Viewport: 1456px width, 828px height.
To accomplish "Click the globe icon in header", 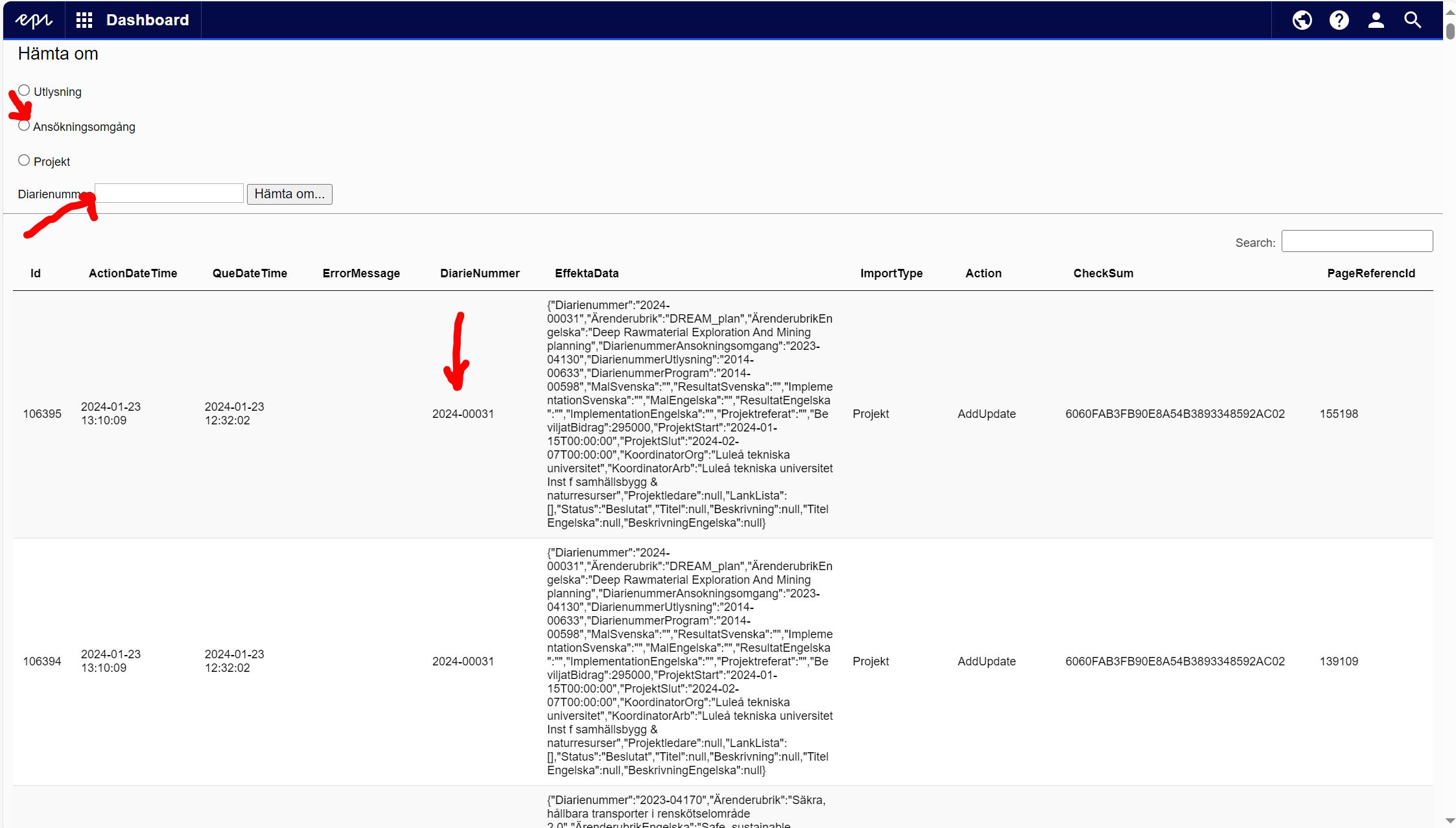I will [x=1302, y=20].
